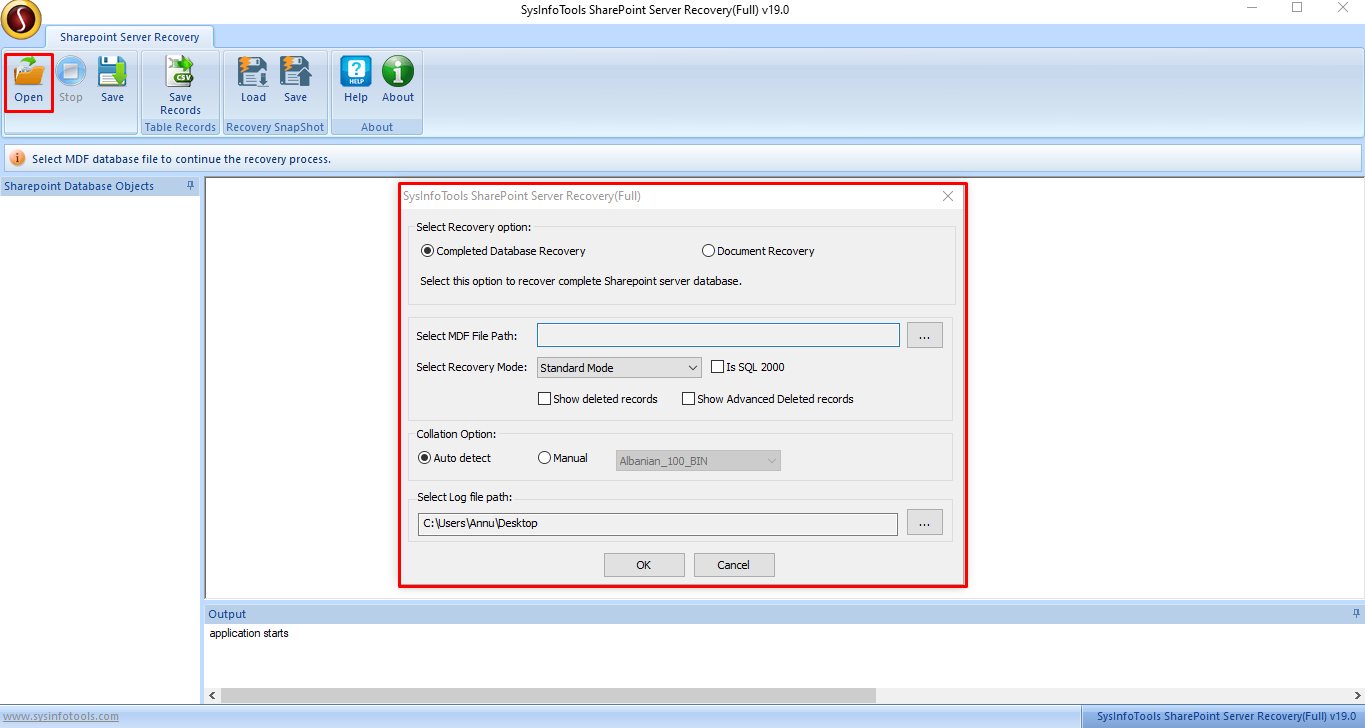Visit www.sysinfotools.com link
This screenshot has width=1365, height=728.
(x=61, y=716)
